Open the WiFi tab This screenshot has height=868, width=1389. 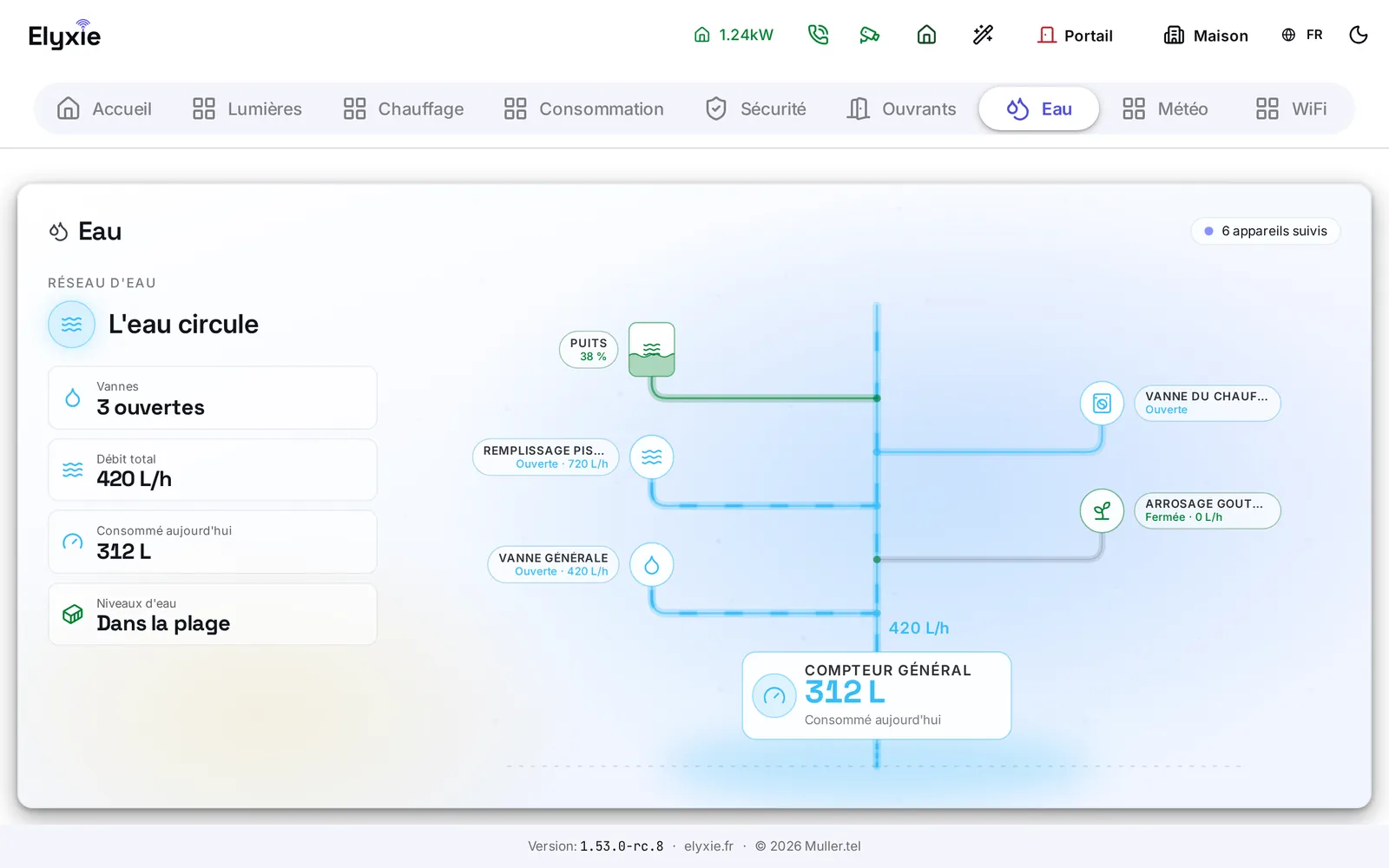point(1292,108)
